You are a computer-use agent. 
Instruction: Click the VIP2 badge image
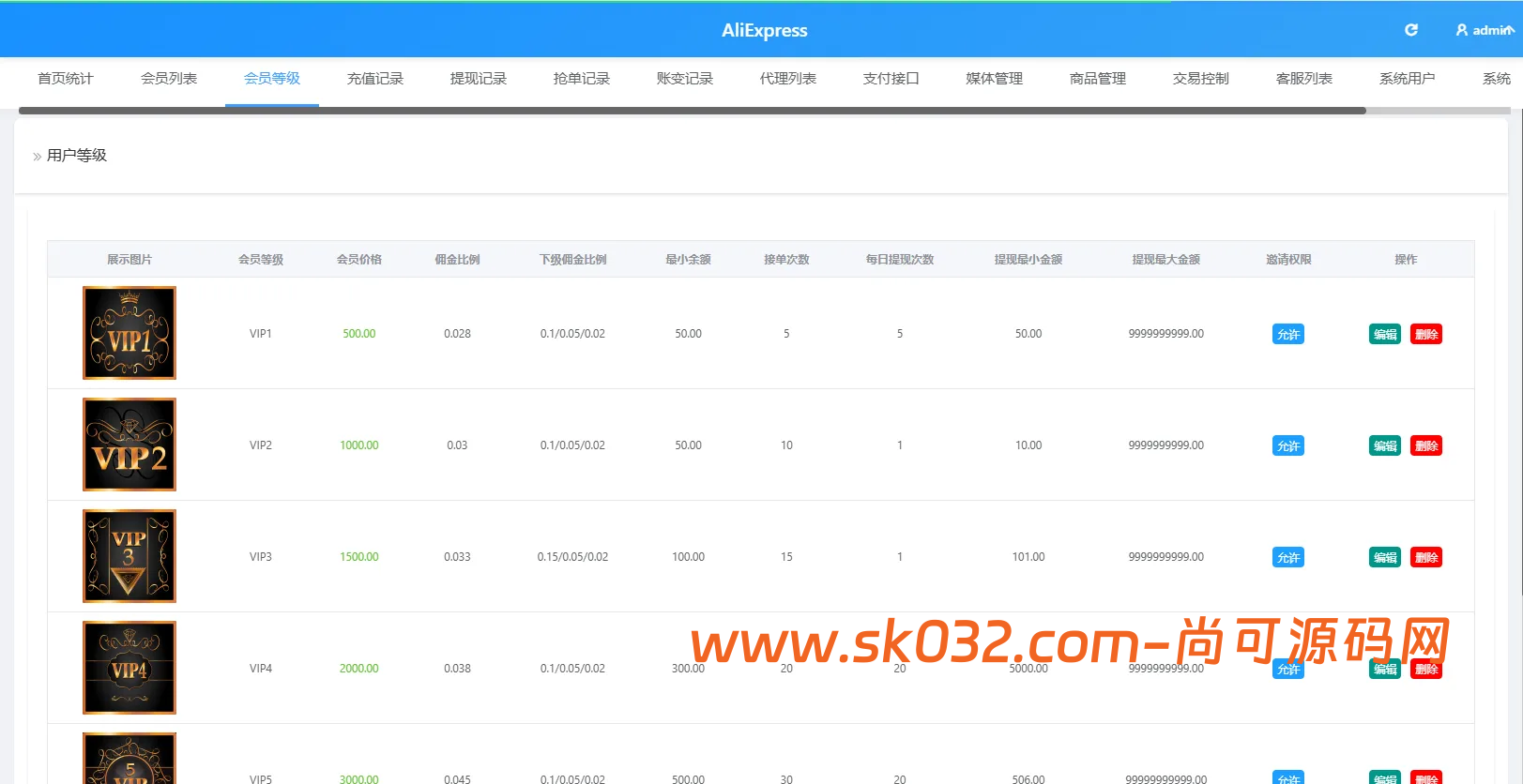[129, 445]
